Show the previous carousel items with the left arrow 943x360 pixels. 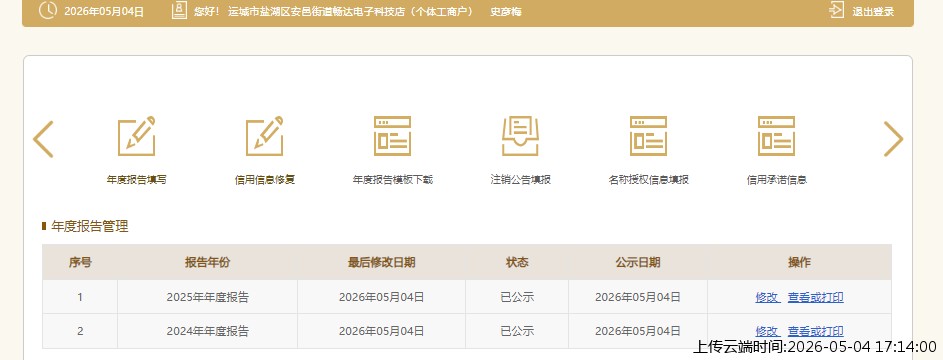pos(43,139)
